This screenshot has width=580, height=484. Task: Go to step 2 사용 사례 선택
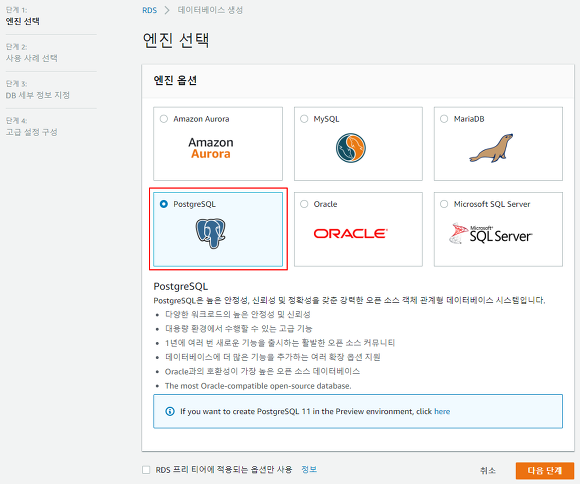click(31, 58)
